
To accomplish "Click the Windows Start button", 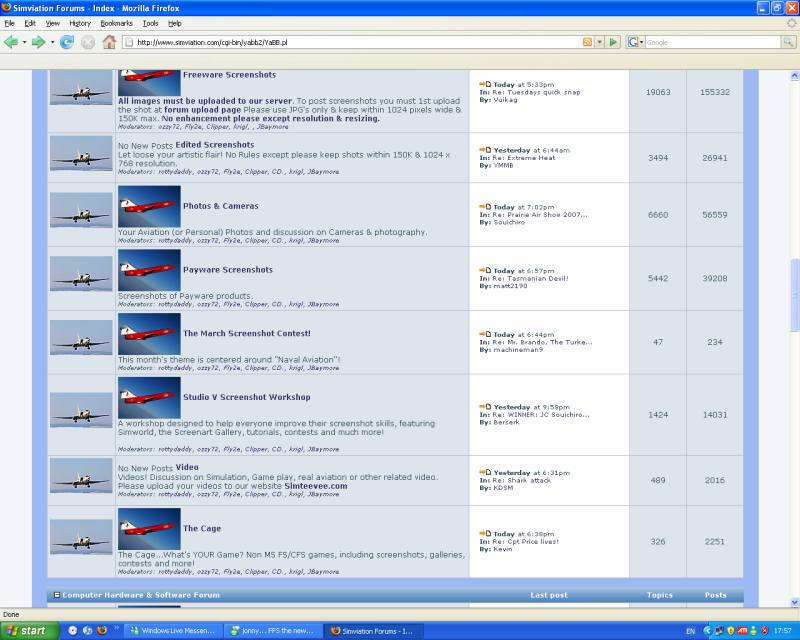I will coord(28,631).
